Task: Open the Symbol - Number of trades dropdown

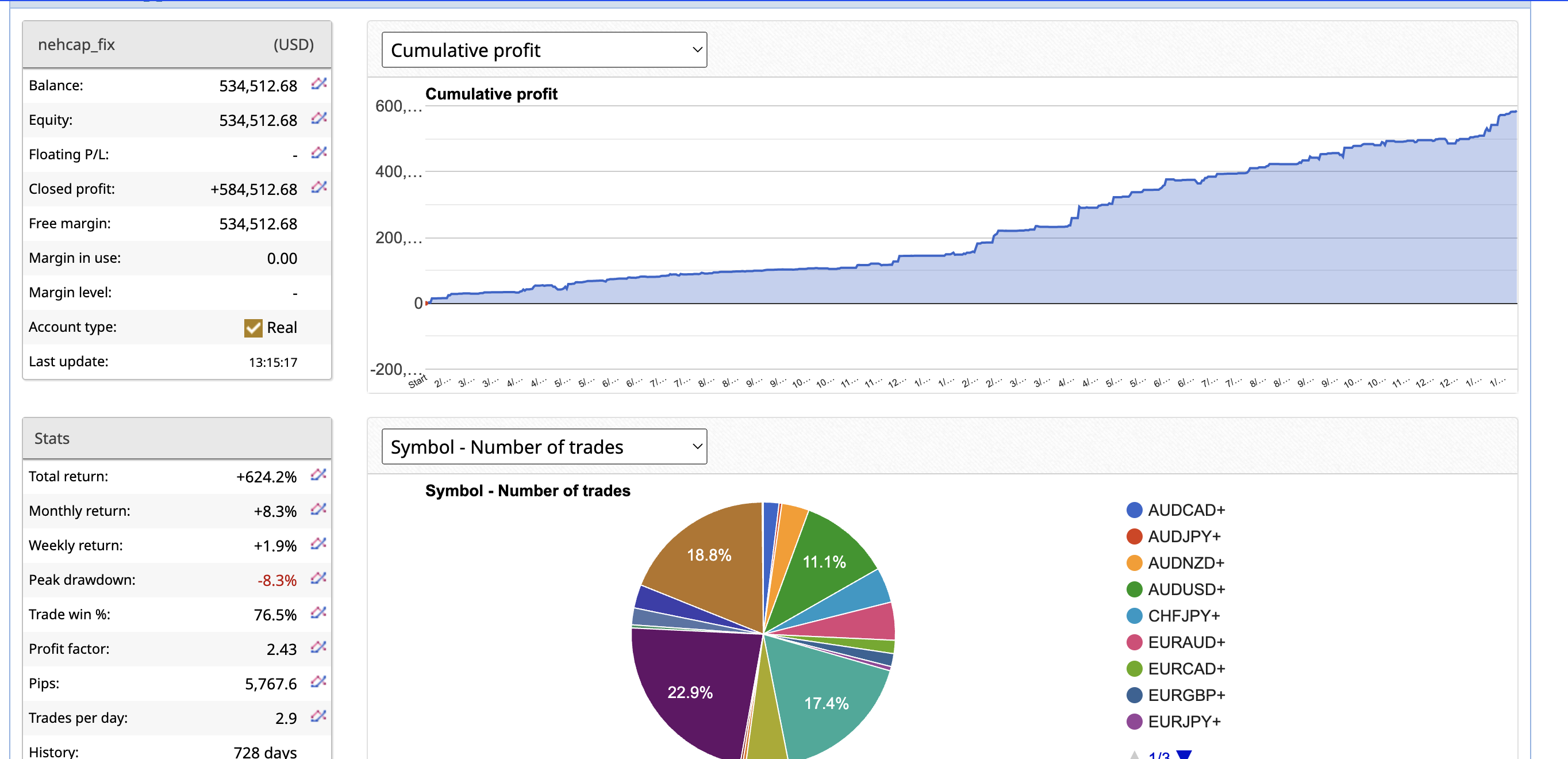Action: pyautogui.click(x=544, y=447)
